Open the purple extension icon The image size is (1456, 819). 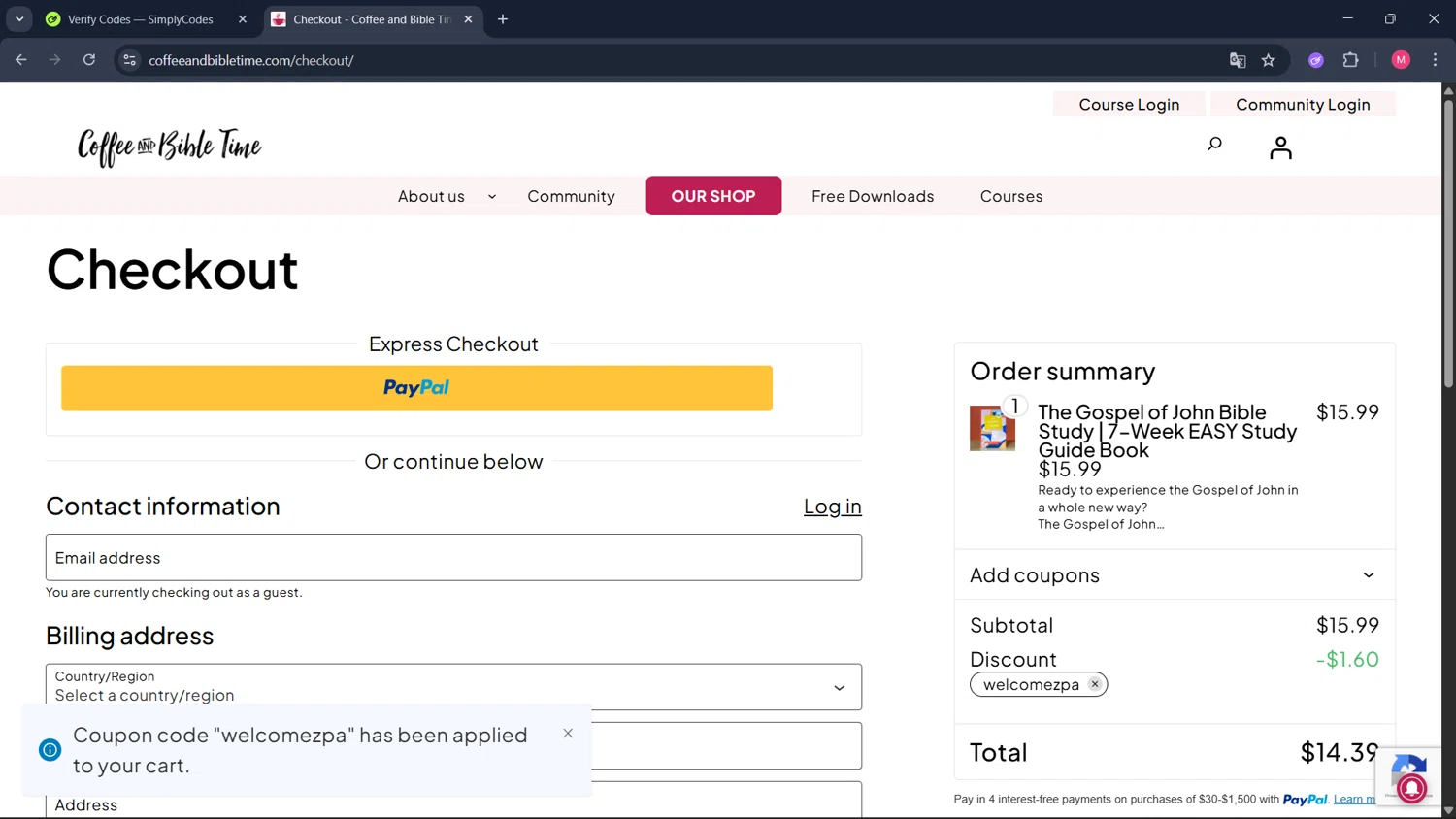click(x=1316, y=60)
